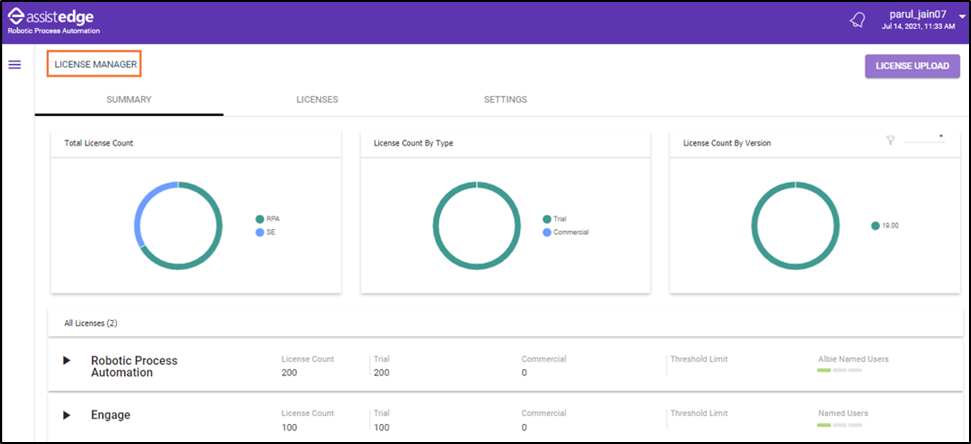Click the Total License Count donut chart
971x444 pixels.
[x=178, y=225]
